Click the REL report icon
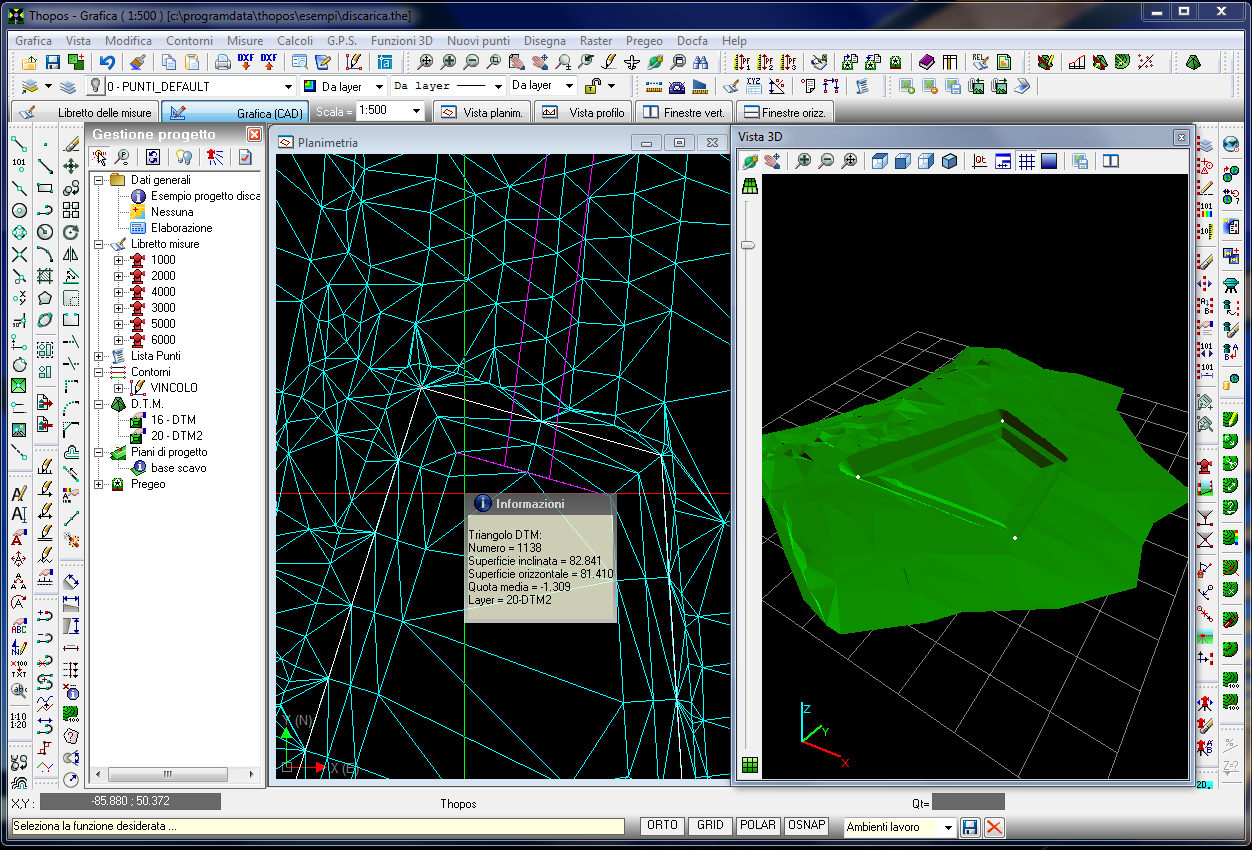This screenshot has width=1252, height=850. [980, 62]
